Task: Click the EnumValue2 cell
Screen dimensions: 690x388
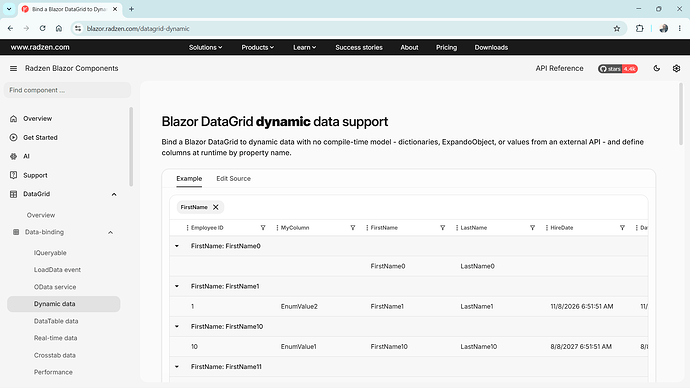Action: coord(299,307)
